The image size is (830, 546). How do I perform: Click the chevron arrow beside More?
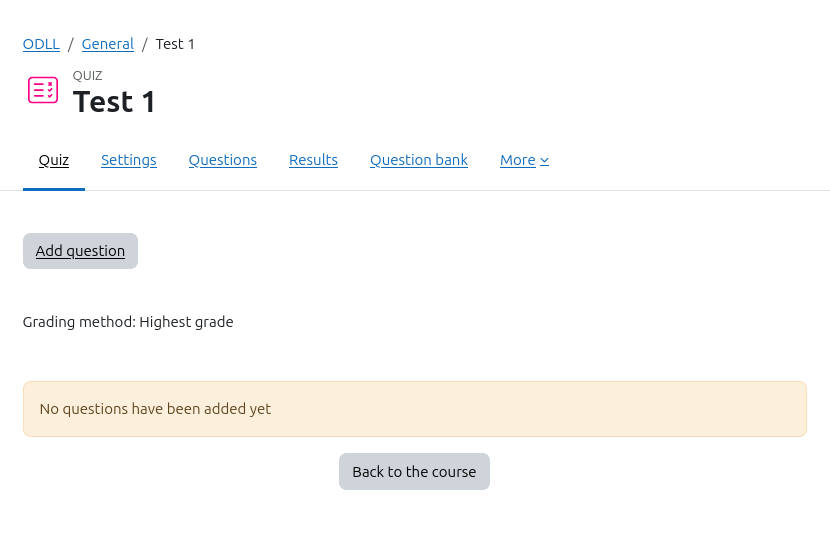point(544,161)
